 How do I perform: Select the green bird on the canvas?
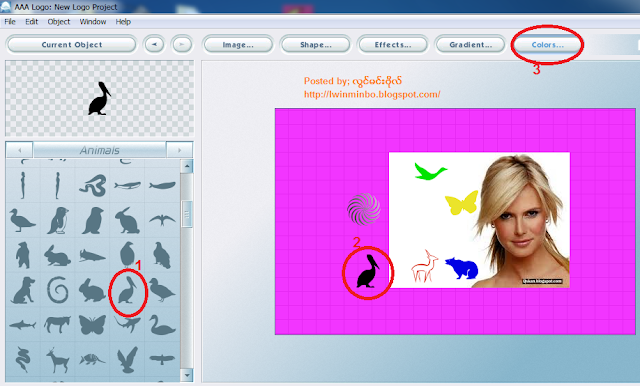[x=431, y=171]
